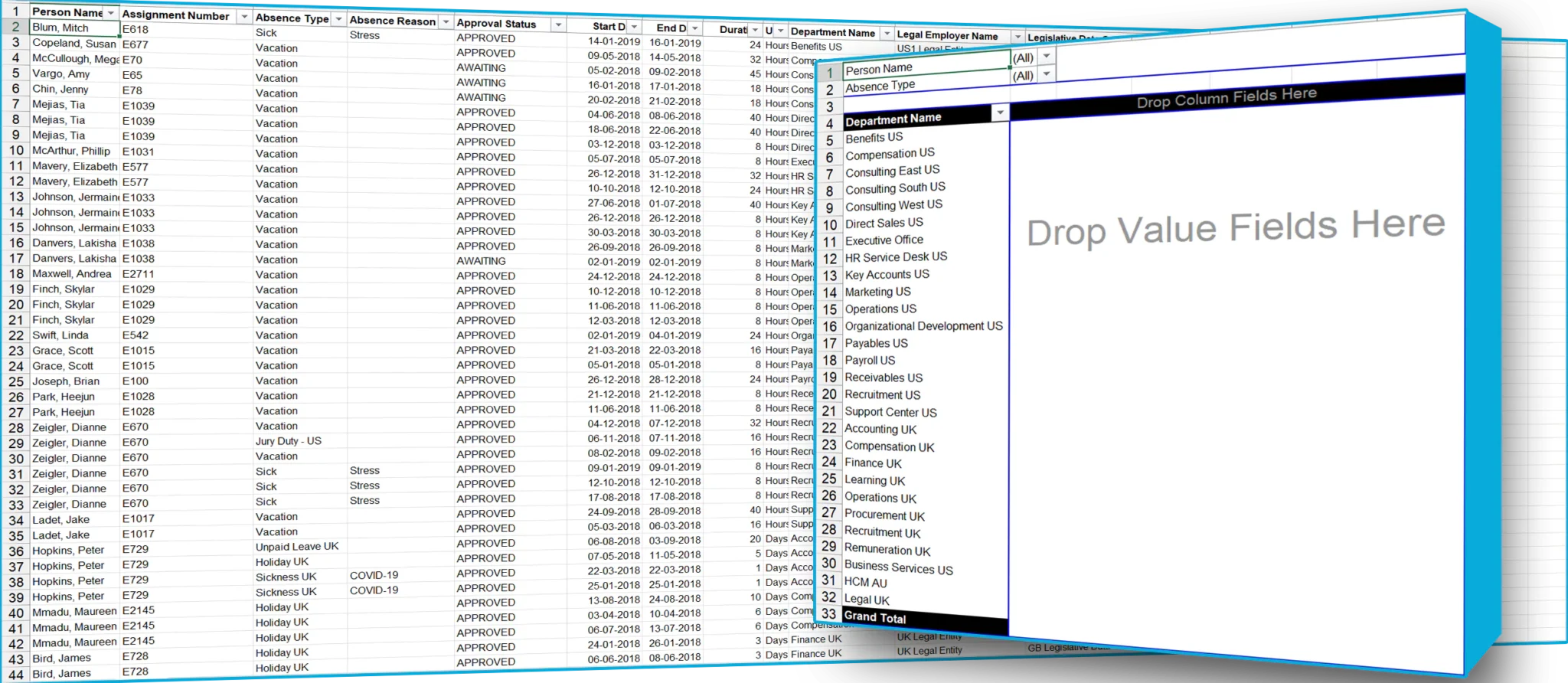Select Organizational Development US in the pivot
1568x683 pixels.
(x=923, y=326)
